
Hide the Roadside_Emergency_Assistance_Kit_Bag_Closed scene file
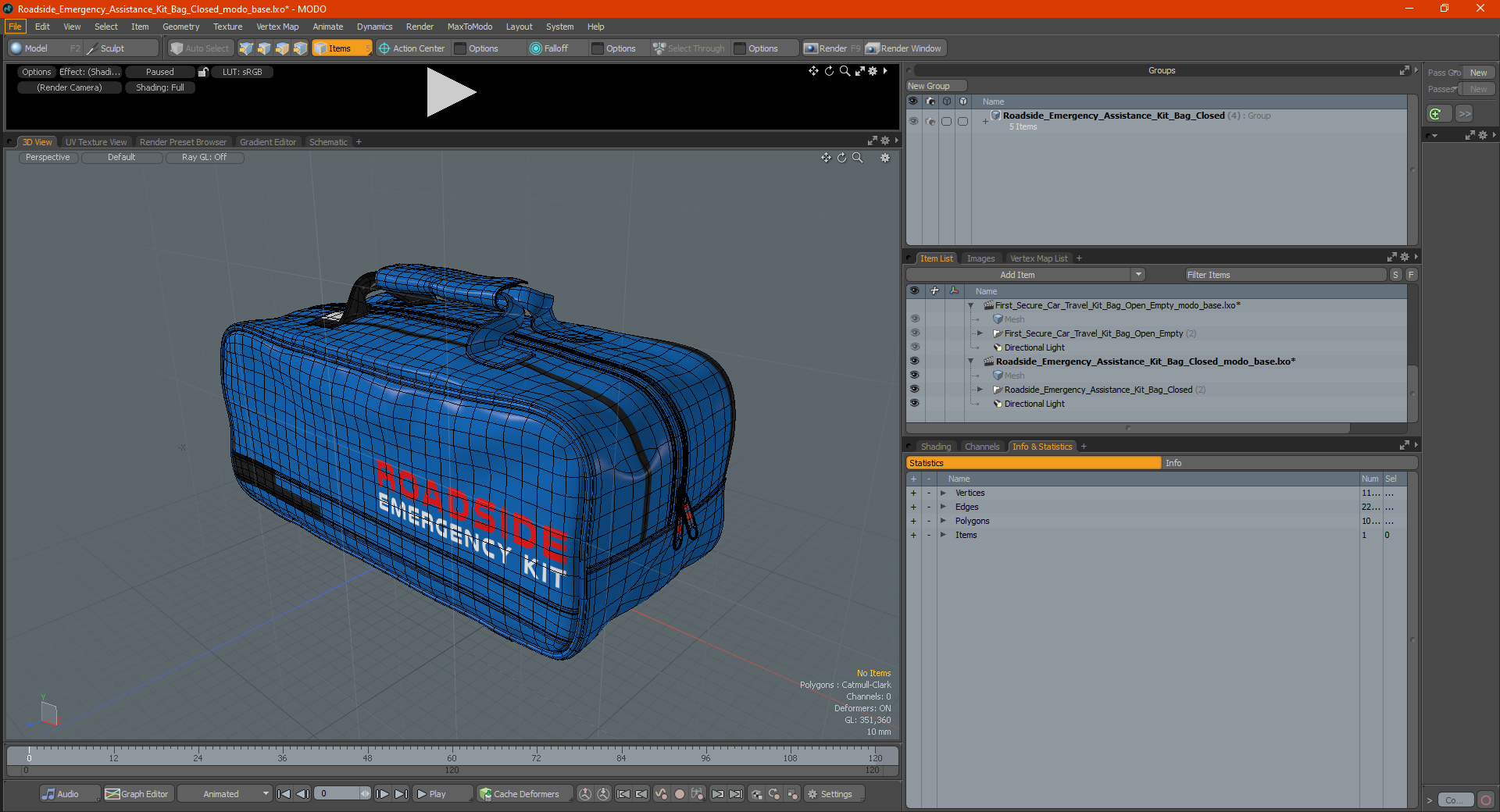(x=914, y=361)
